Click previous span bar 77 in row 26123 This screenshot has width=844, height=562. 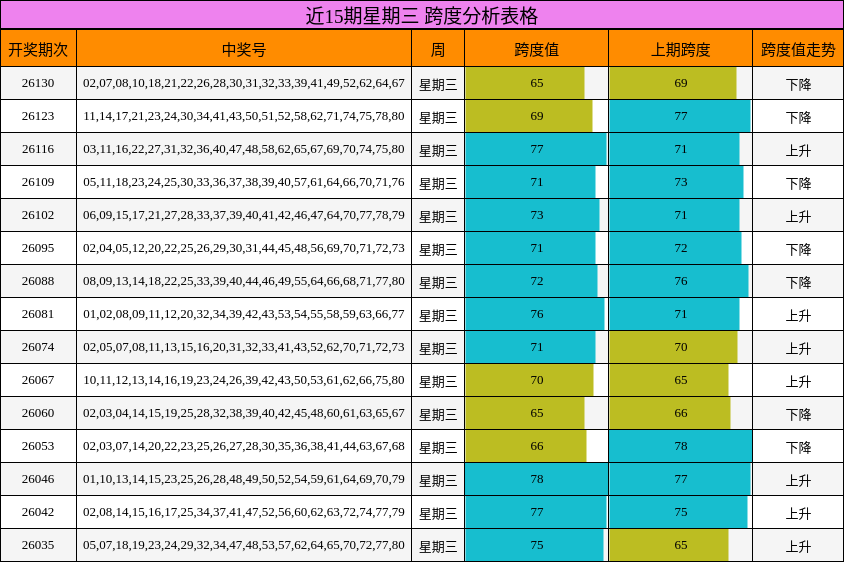click(680, 116)
